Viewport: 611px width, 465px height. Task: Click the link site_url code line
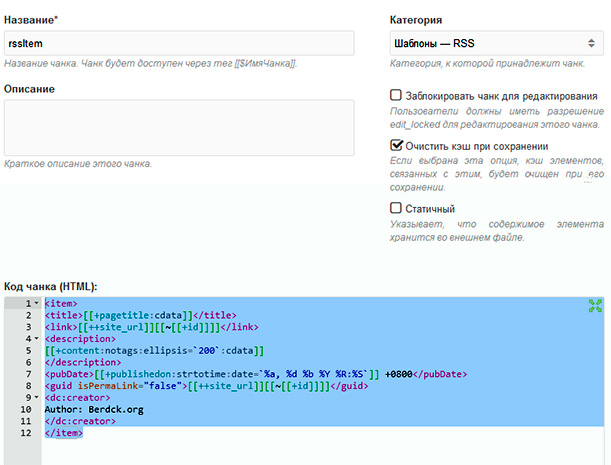pyautogui.click(x=152, y=327)
